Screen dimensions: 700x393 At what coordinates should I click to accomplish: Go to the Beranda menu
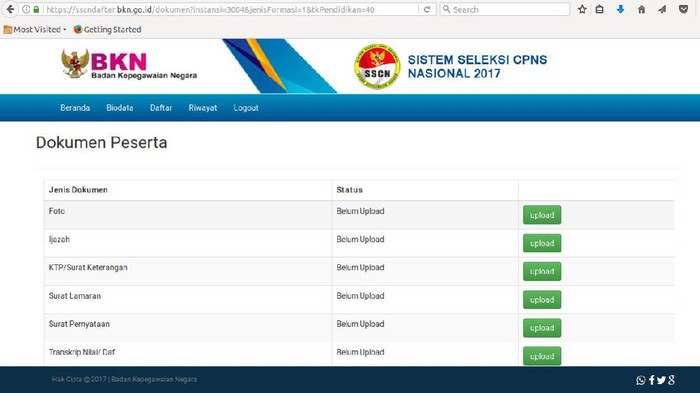[x=75, y=108]
